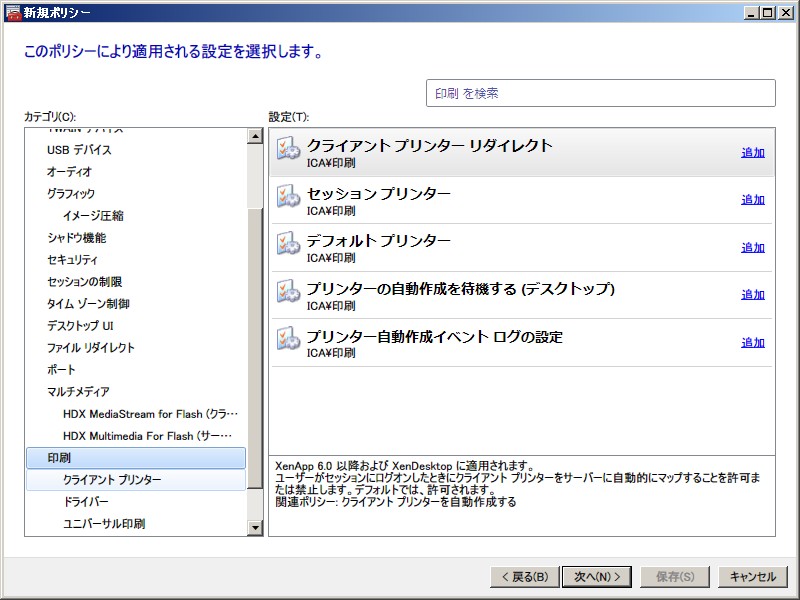Add the デフォルト プリンター setting

(752, 248)
